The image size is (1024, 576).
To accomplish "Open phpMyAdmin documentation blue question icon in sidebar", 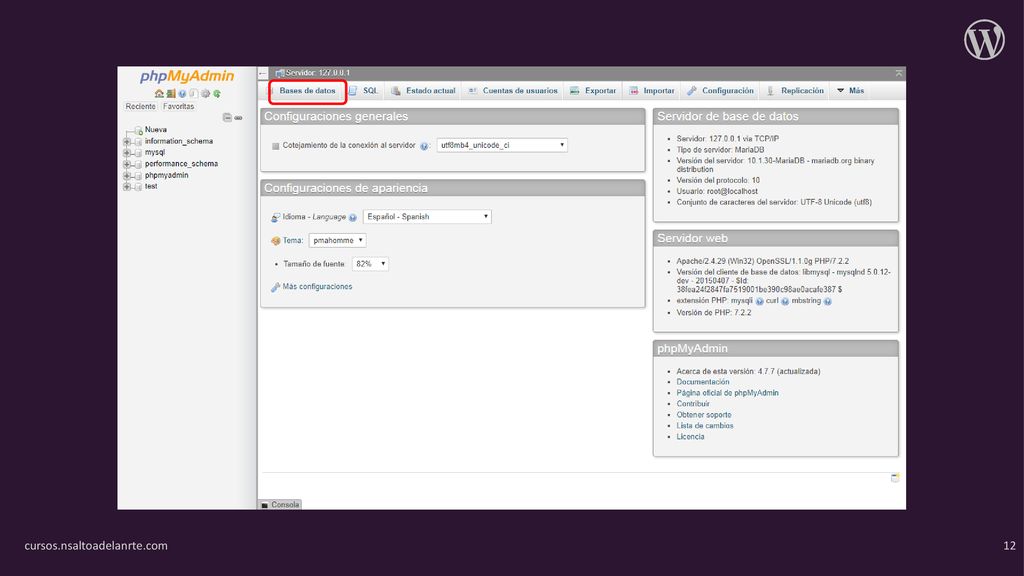I will (x=182, y=93).
